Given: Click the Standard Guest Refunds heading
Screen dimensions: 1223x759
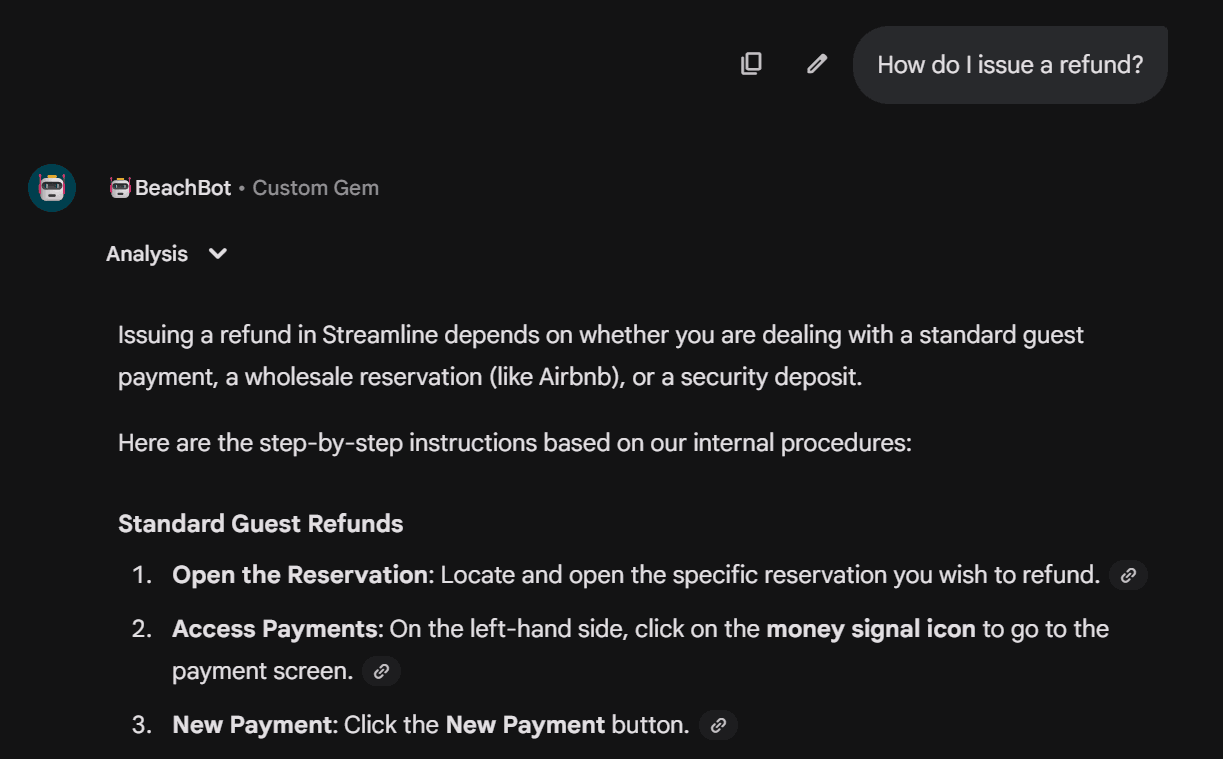Looking at the screenshot, I should click(260, 524).
